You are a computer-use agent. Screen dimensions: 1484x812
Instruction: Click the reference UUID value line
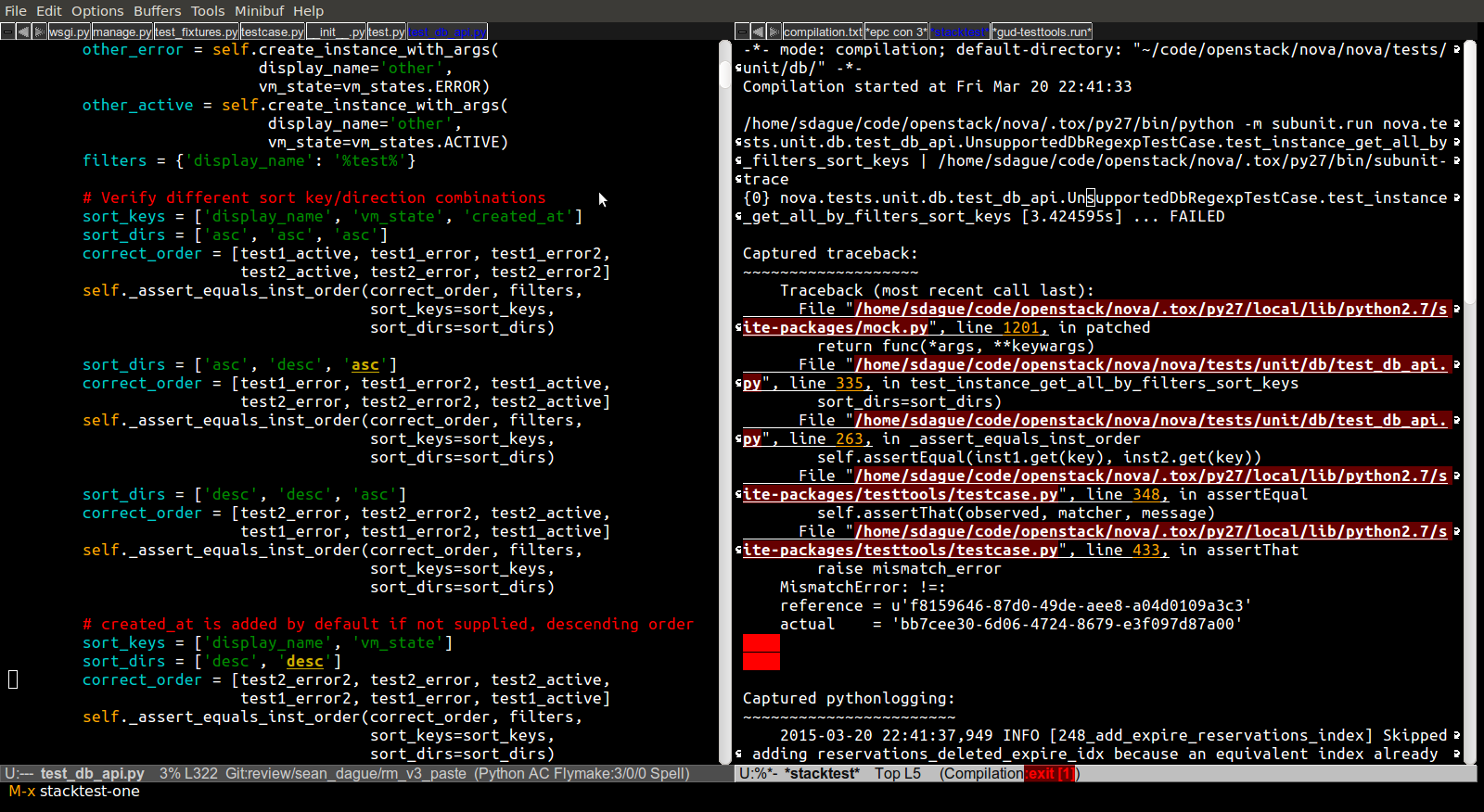click(1016, 606)
